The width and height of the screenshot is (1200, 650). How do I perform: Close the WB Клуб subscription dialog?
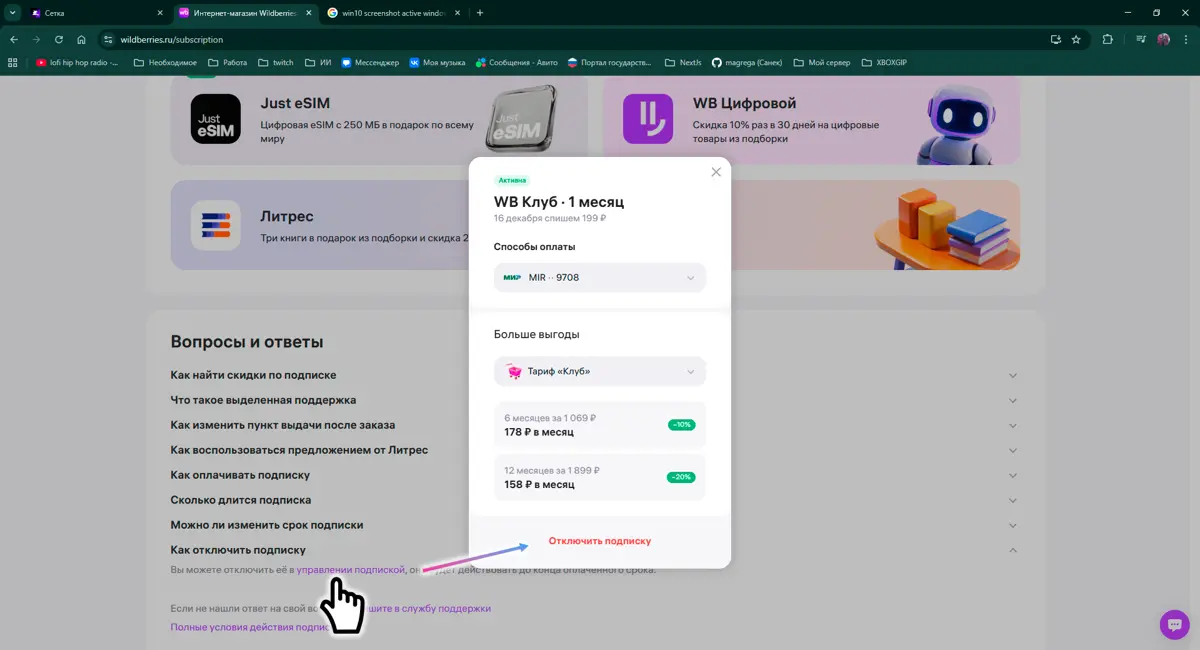716,172
